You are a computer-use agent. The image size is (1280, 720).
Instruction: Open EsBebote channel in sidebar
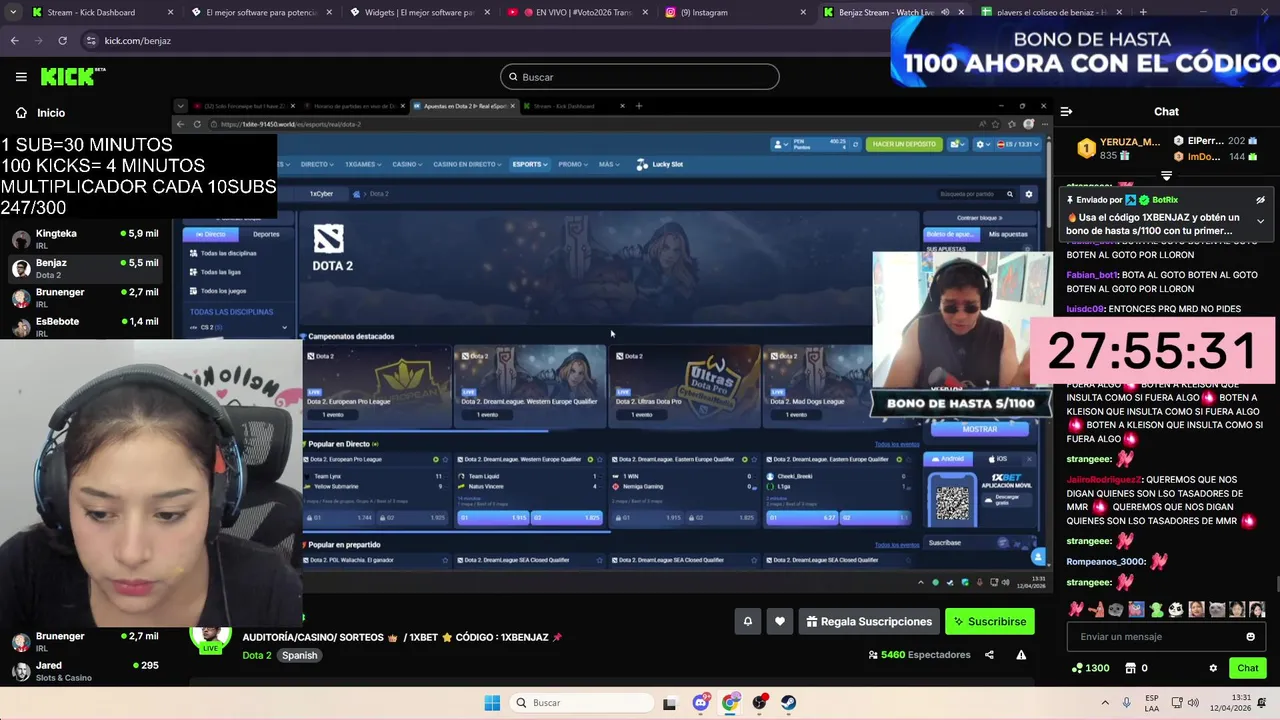[x=85, y=326]
